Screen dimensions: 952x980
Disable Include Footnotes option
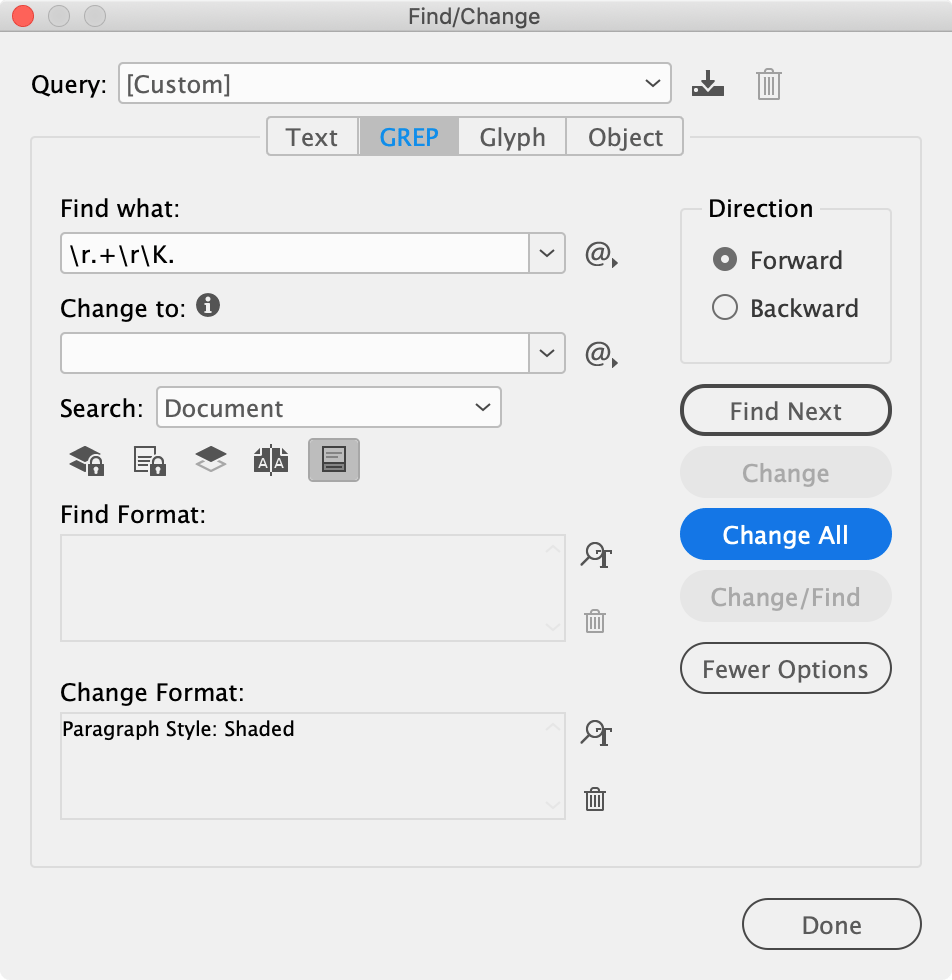pos(334,460)
